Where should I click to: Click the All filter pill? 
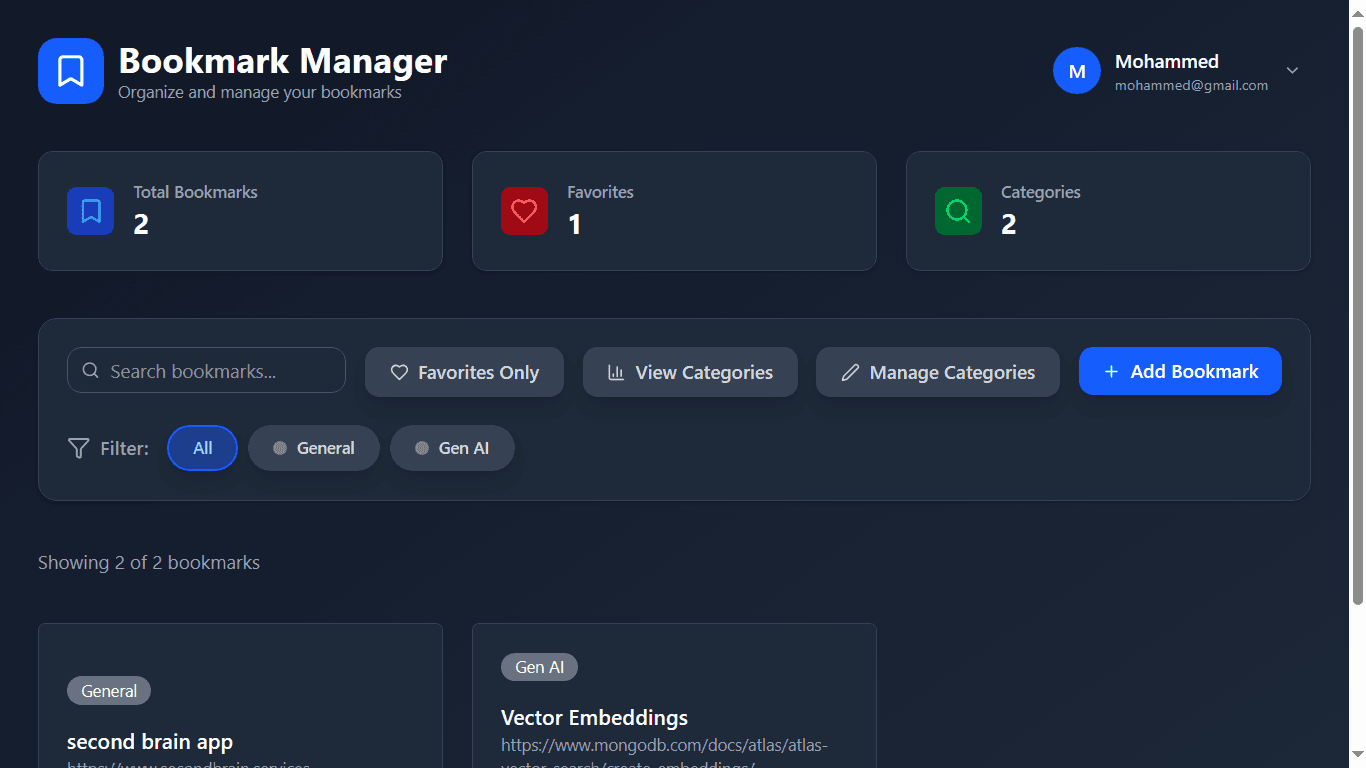(202, 448)
